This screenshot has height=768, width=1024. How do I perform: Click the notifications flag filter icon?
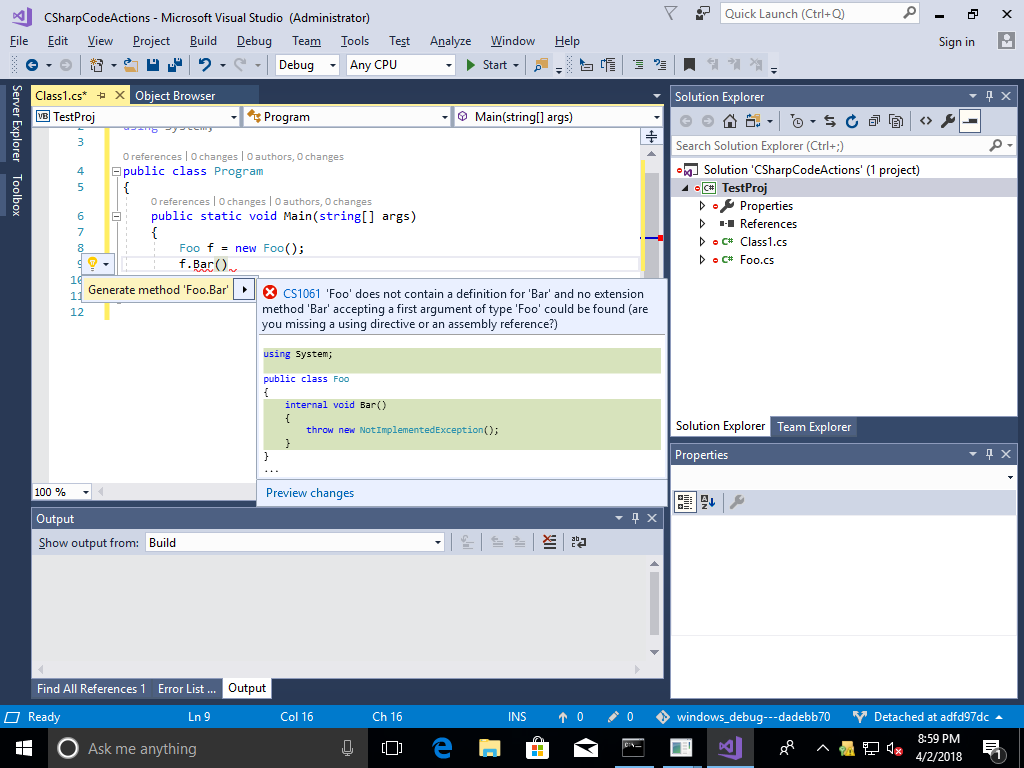point(670,14)
